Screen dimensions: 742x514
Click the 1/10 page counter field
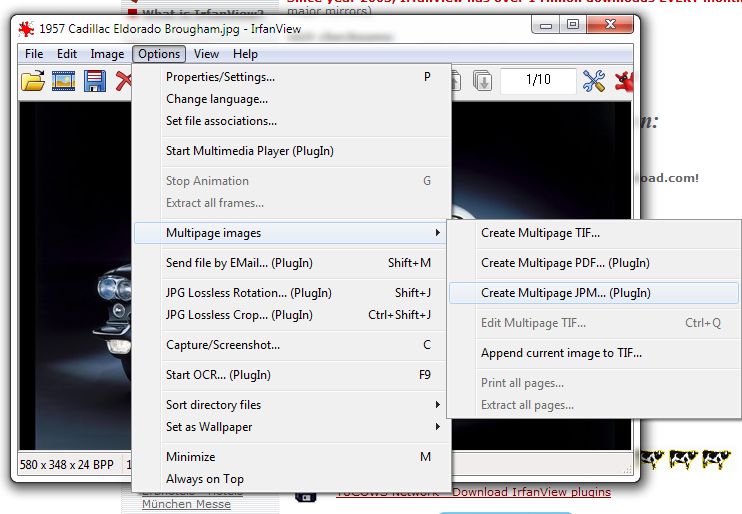[x=539, y=80]
